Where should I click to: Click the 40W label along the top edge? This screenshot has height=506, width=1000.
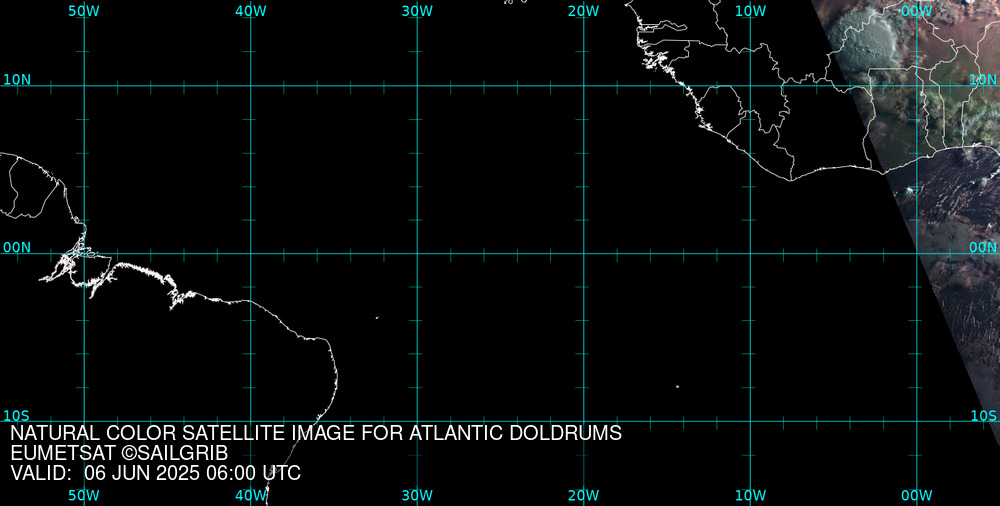point(250,11)
